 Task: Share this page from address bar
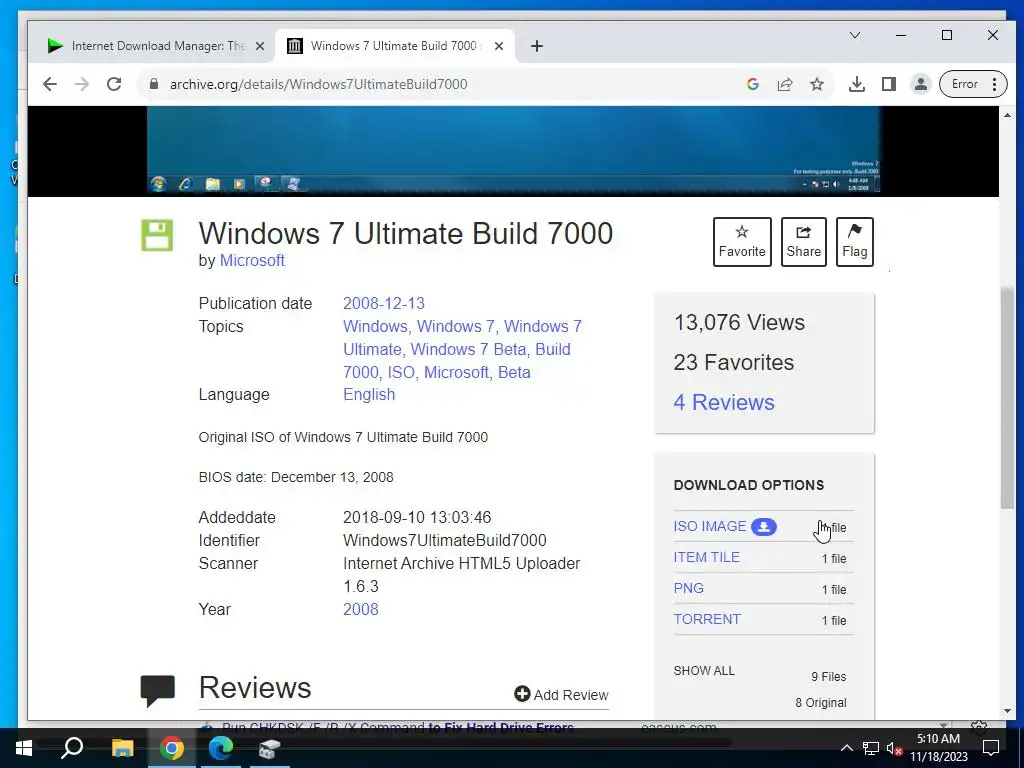[784, 84]
